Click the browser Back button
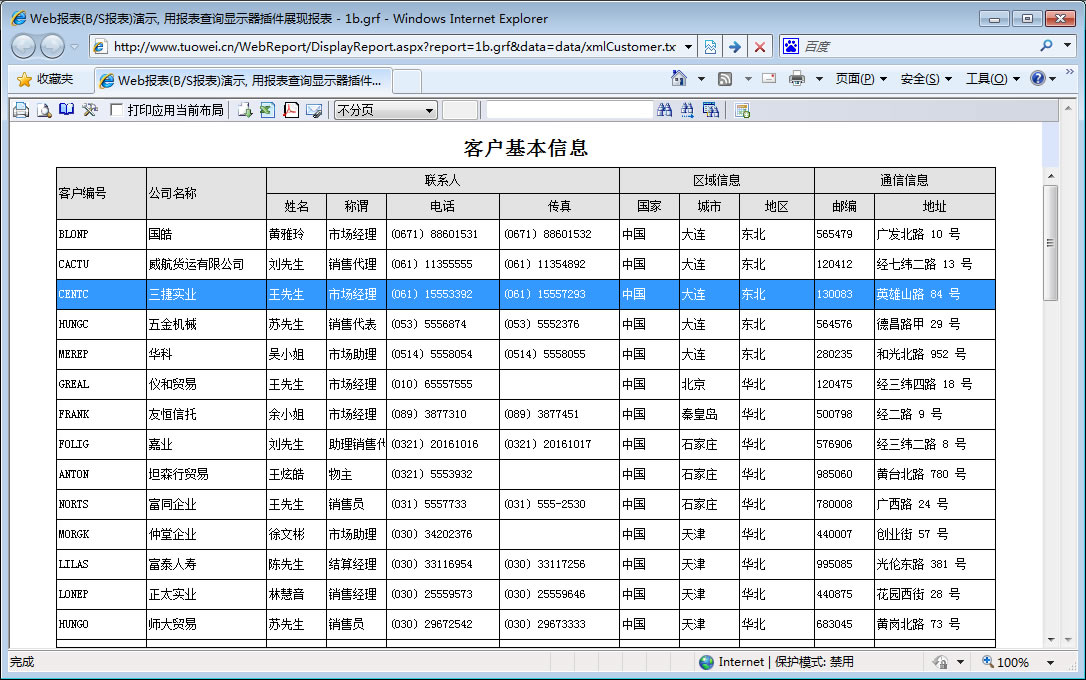 point(24,46)
